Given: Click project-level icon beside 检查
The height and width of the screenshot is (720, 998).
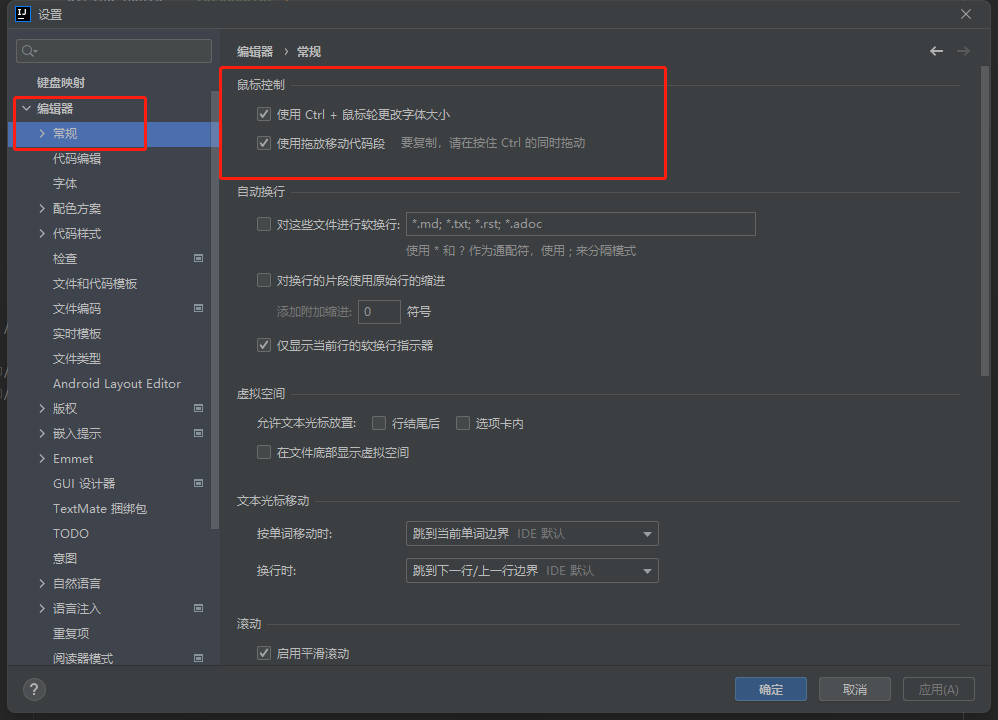Looking at the screenshot, I should [x=198, y=258].
